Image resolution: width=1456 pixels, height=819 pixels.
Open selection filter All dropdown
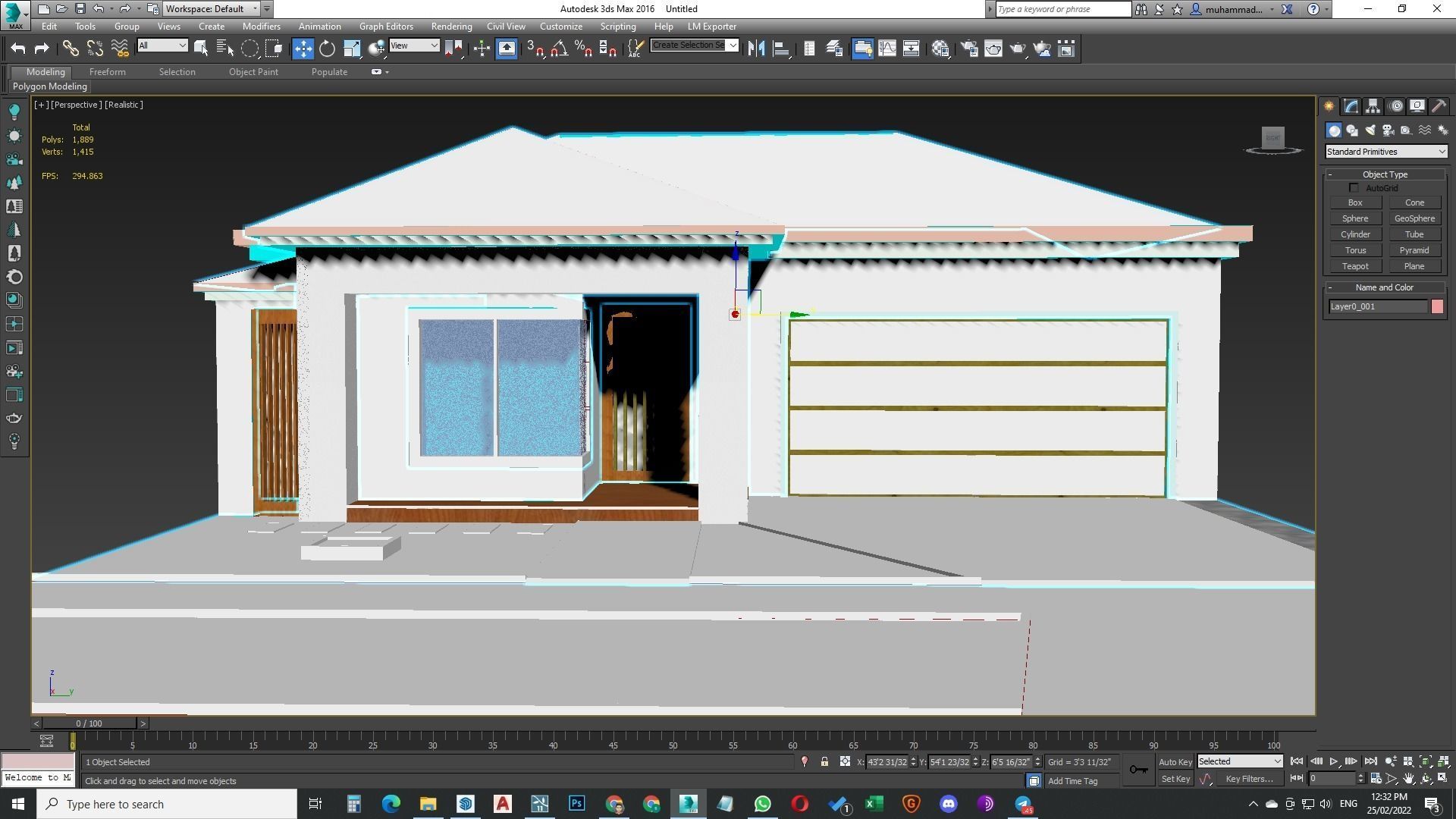(x=162, y=45)
